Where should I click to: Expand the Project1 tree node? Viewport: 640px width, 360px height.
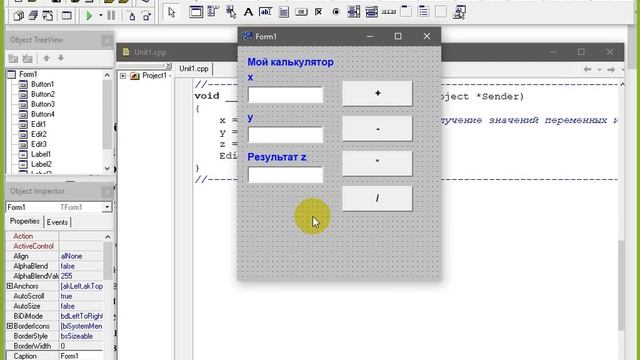[122, 76]
